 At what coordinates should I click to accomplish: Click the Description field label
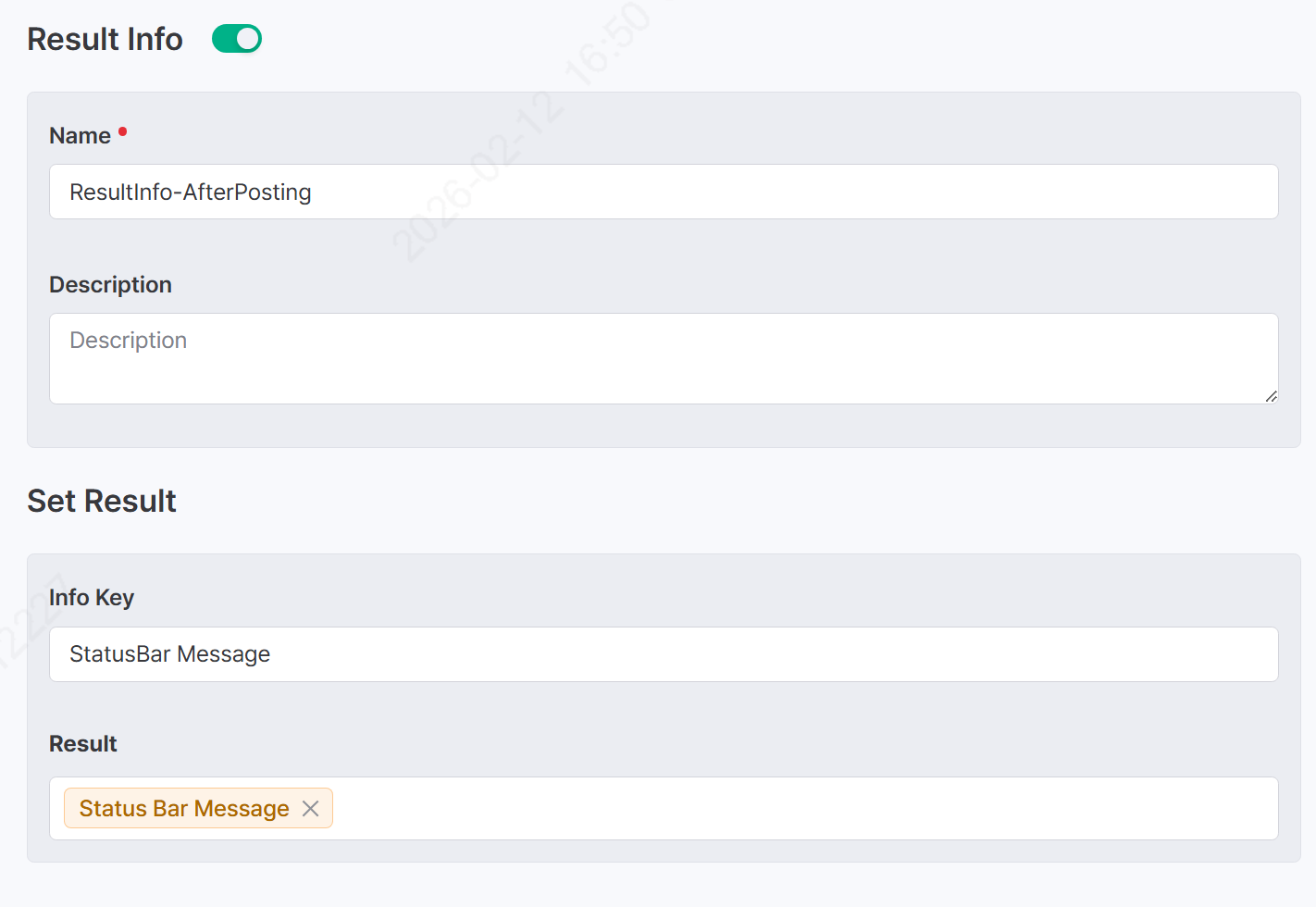click(x=110, y=285)
